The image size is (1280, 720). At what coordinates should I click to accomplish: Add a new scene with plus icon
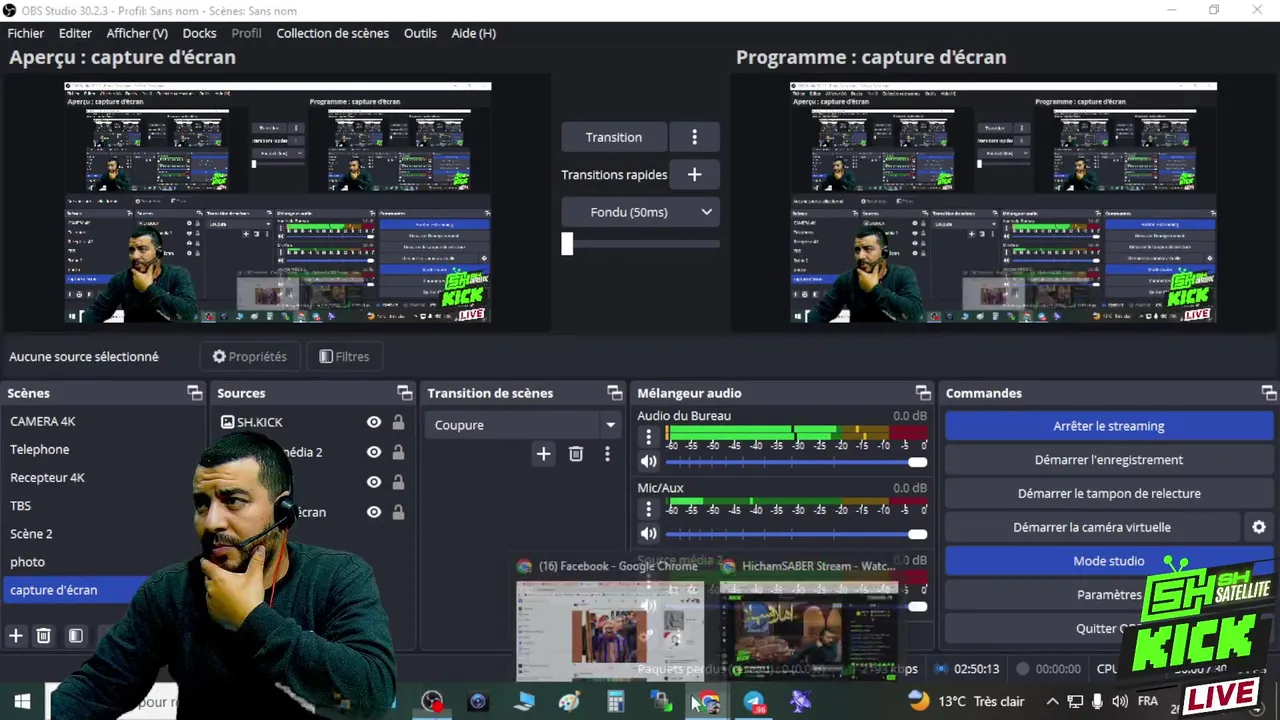pos(15,635)
